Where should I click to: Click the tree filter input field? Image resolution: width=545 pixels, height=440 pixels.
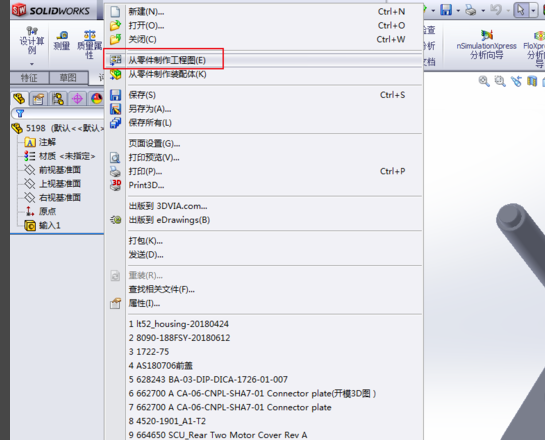point(58,113)
